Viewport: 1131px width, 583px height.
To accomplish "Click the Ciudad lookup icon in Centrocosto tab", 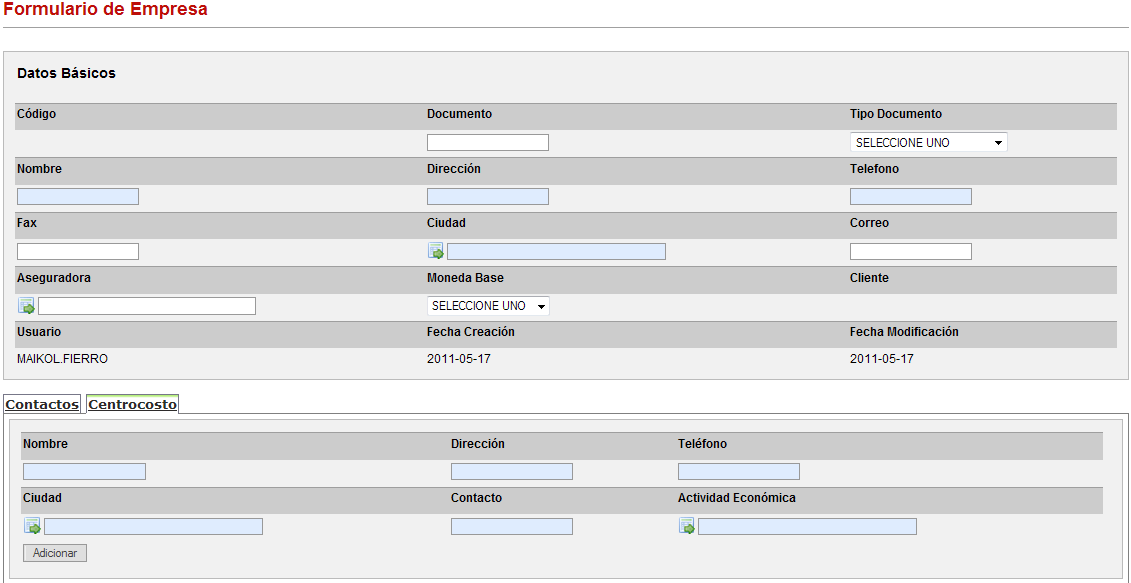I will (x=32, y=526).
